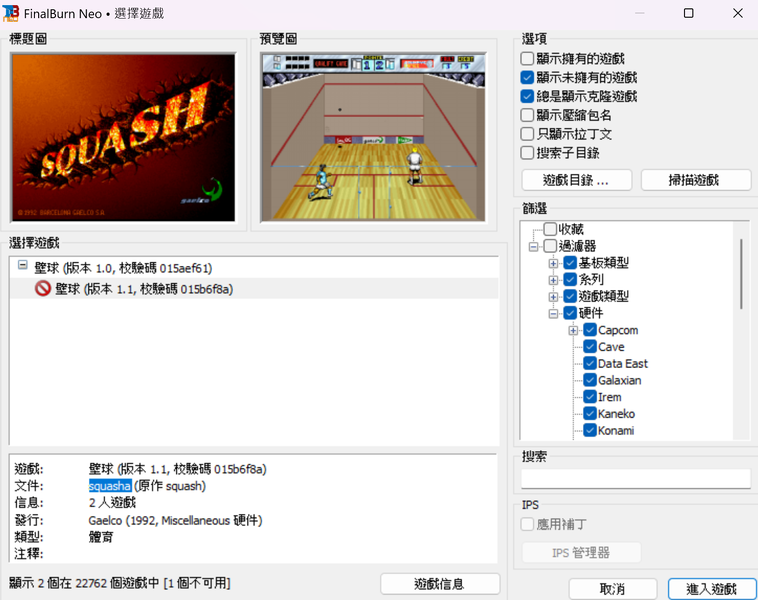The width and height of the screenshot is (758, 600).
Task: Enable the 顯示擁有的遊戲 checkbox
Action: 527,59
